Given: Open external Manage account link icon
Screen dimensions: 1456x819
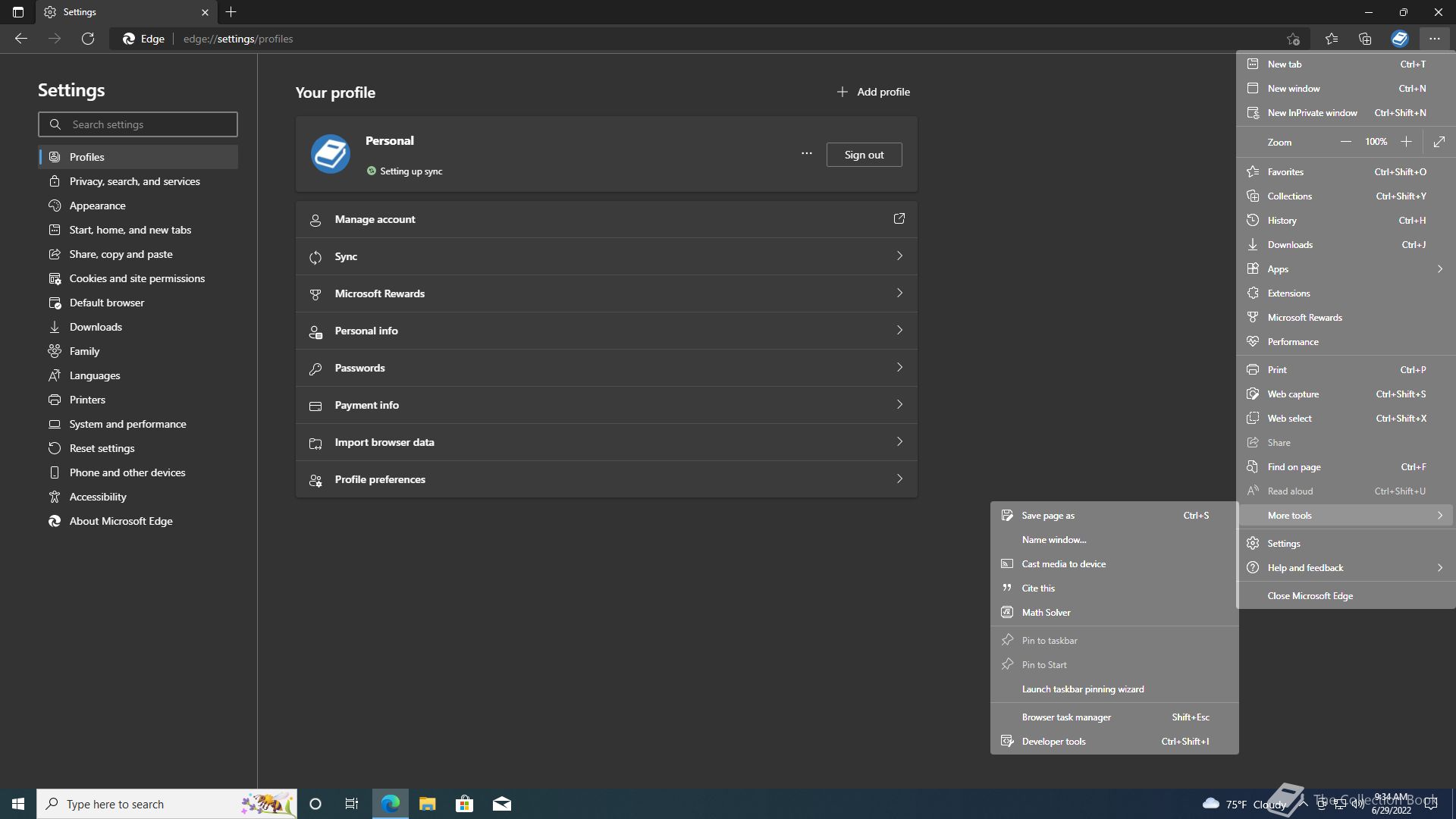Looking at the screenshot, I should (899, 219).
